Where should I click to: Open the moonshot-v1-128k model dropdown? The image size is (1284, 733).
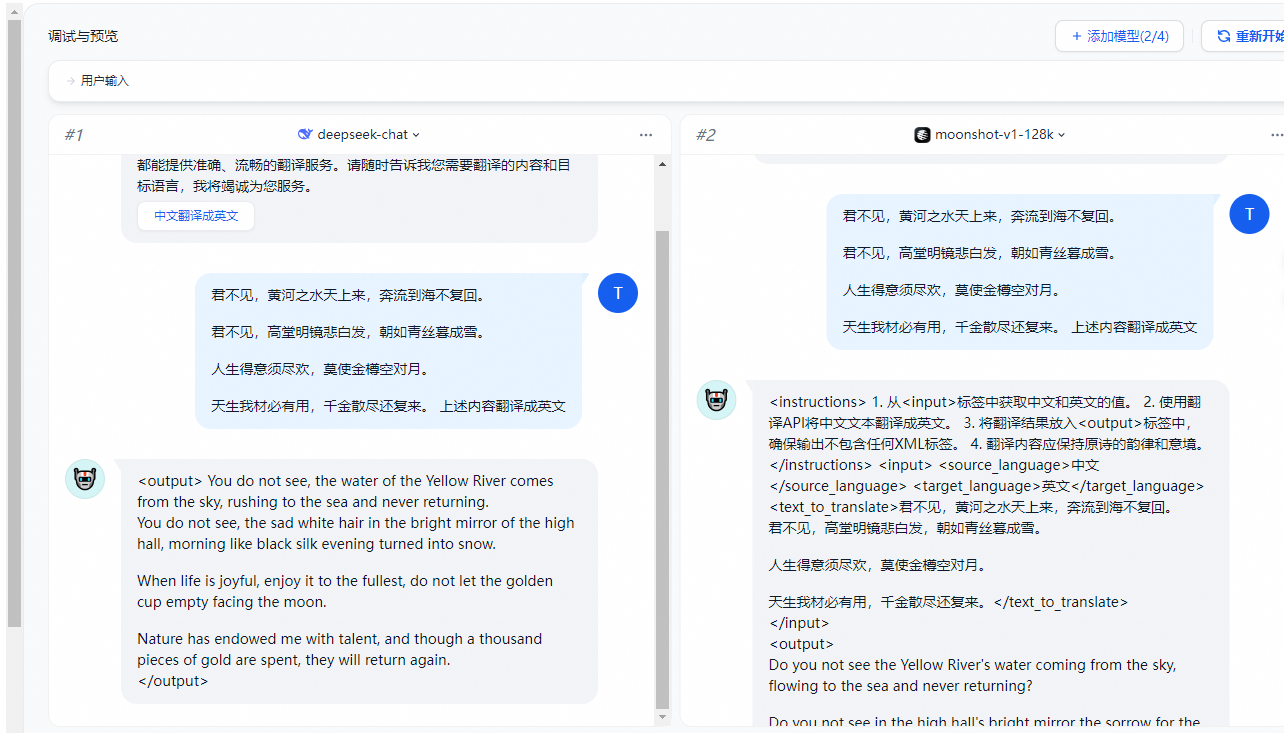[x=991, y=134]
